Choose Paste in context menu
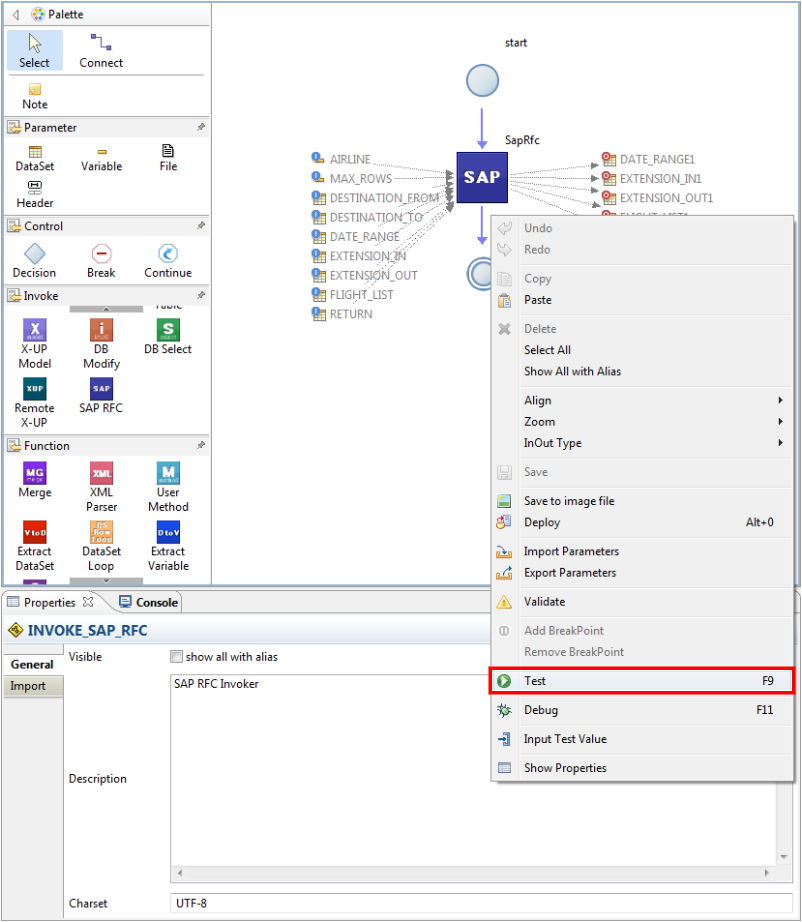Image resolution: width=802 pixels, height=922 pixels. [x=642, y=300]
